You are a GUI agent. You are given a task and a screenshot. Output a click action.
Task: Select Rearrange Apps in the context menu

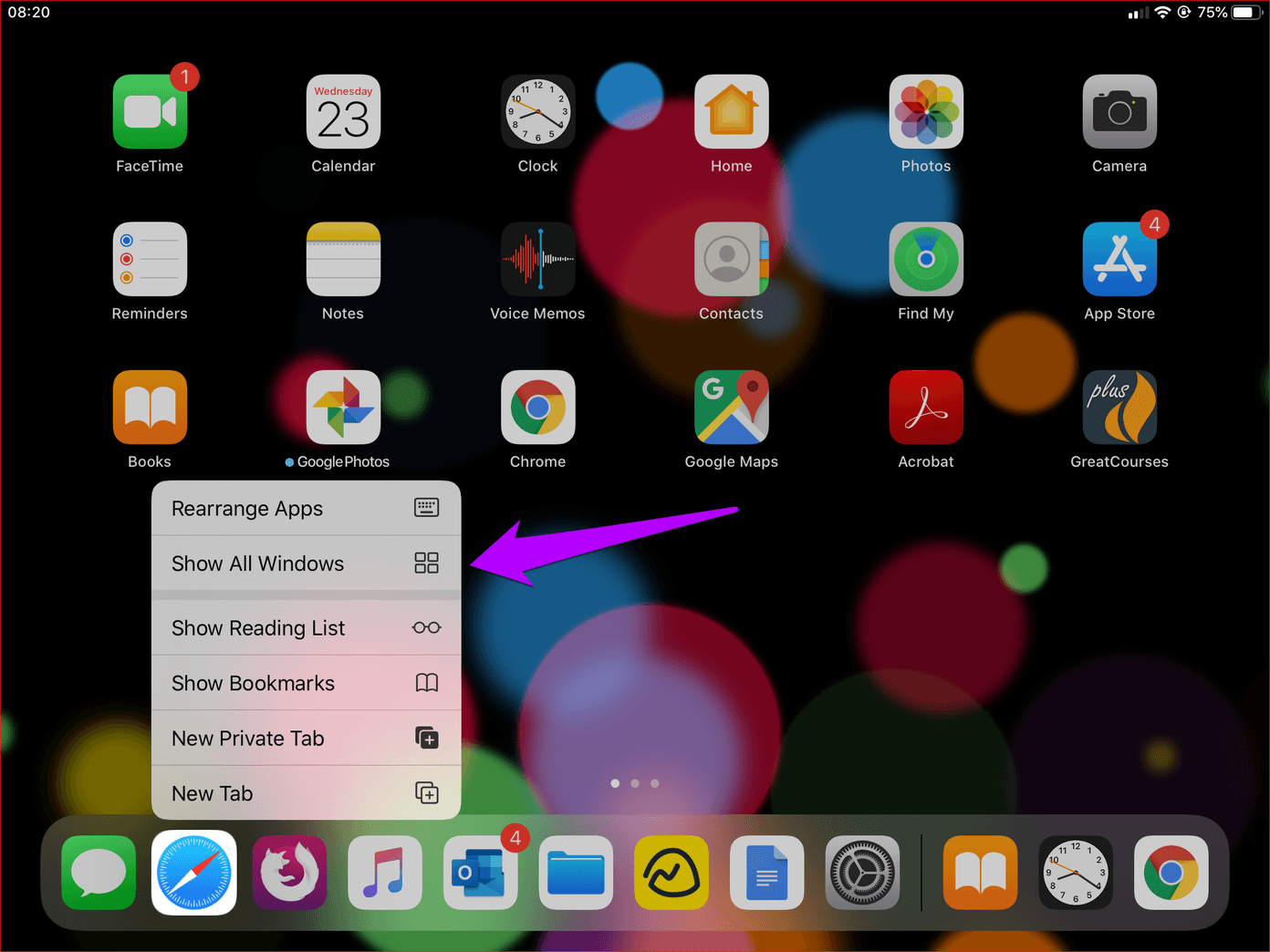pyautogui.click(x=307, y=508)
